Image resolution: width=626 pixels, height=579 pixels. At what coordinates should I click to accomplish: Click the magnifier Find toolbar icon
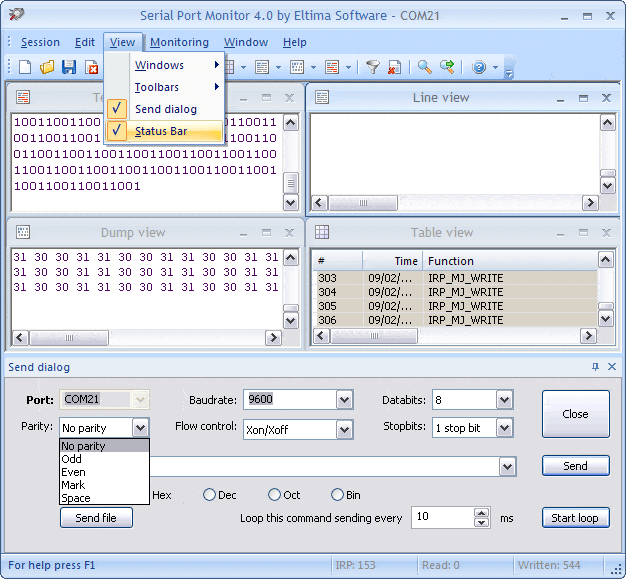click(x=424, y=67)
